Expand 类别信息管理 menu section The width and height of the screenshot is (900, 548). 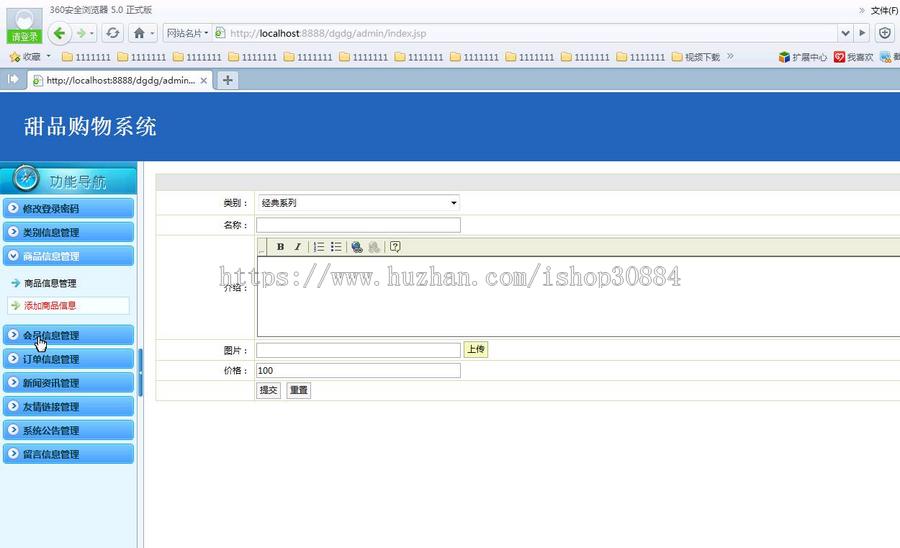tap(68, 232)
